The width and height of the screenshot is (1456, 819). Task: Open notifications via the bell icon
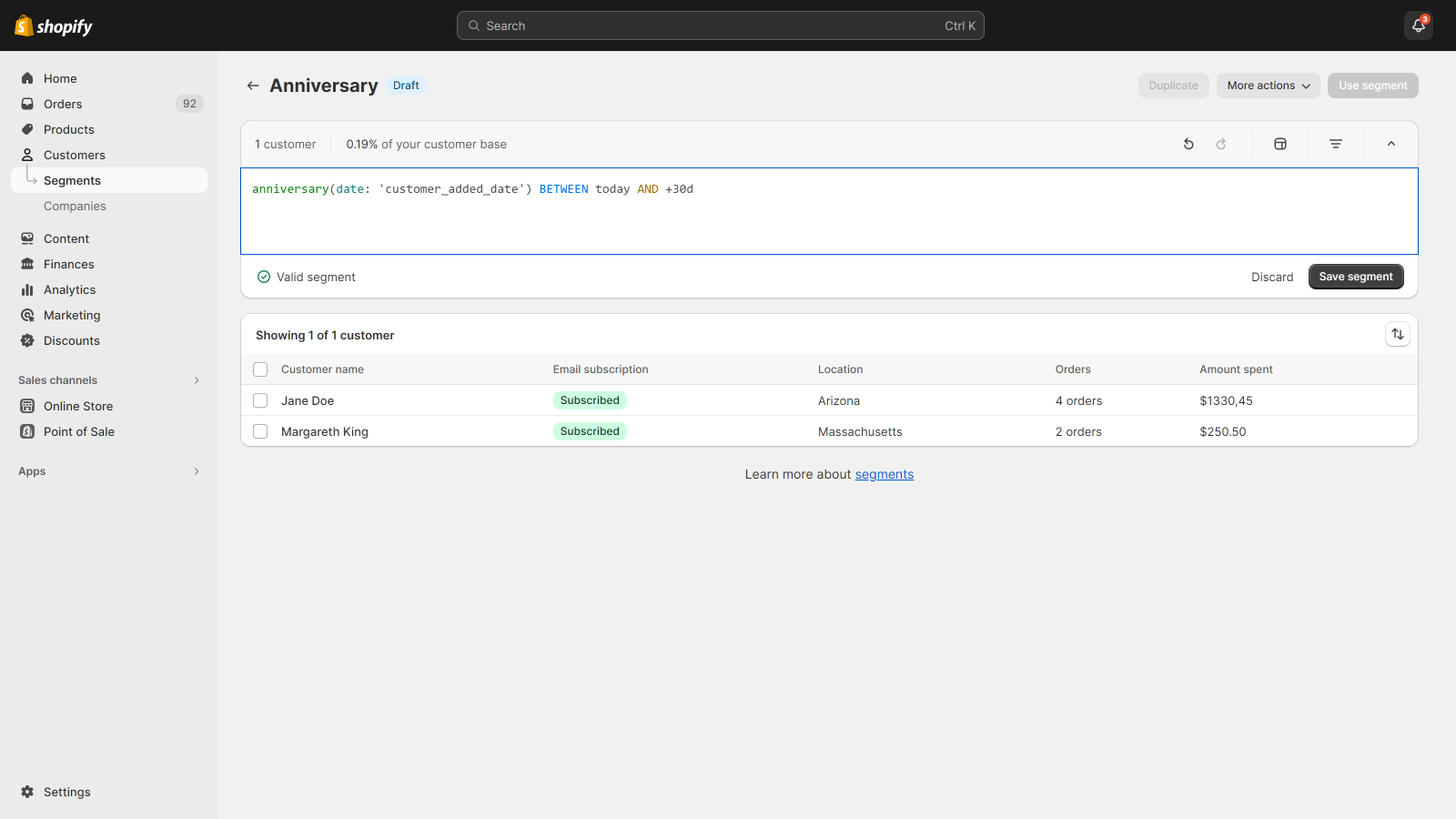1418,25
